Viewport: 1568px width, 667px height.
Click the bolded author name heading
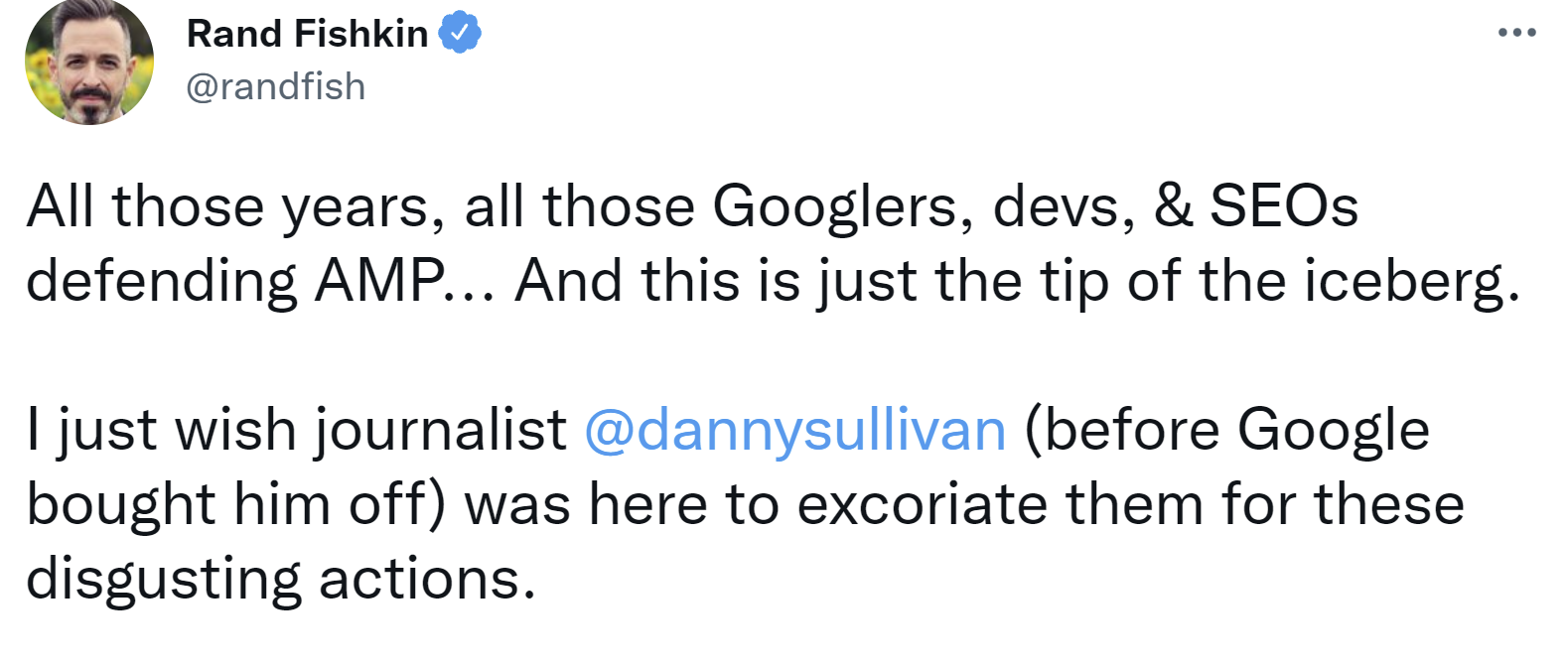tap(309, 31)
